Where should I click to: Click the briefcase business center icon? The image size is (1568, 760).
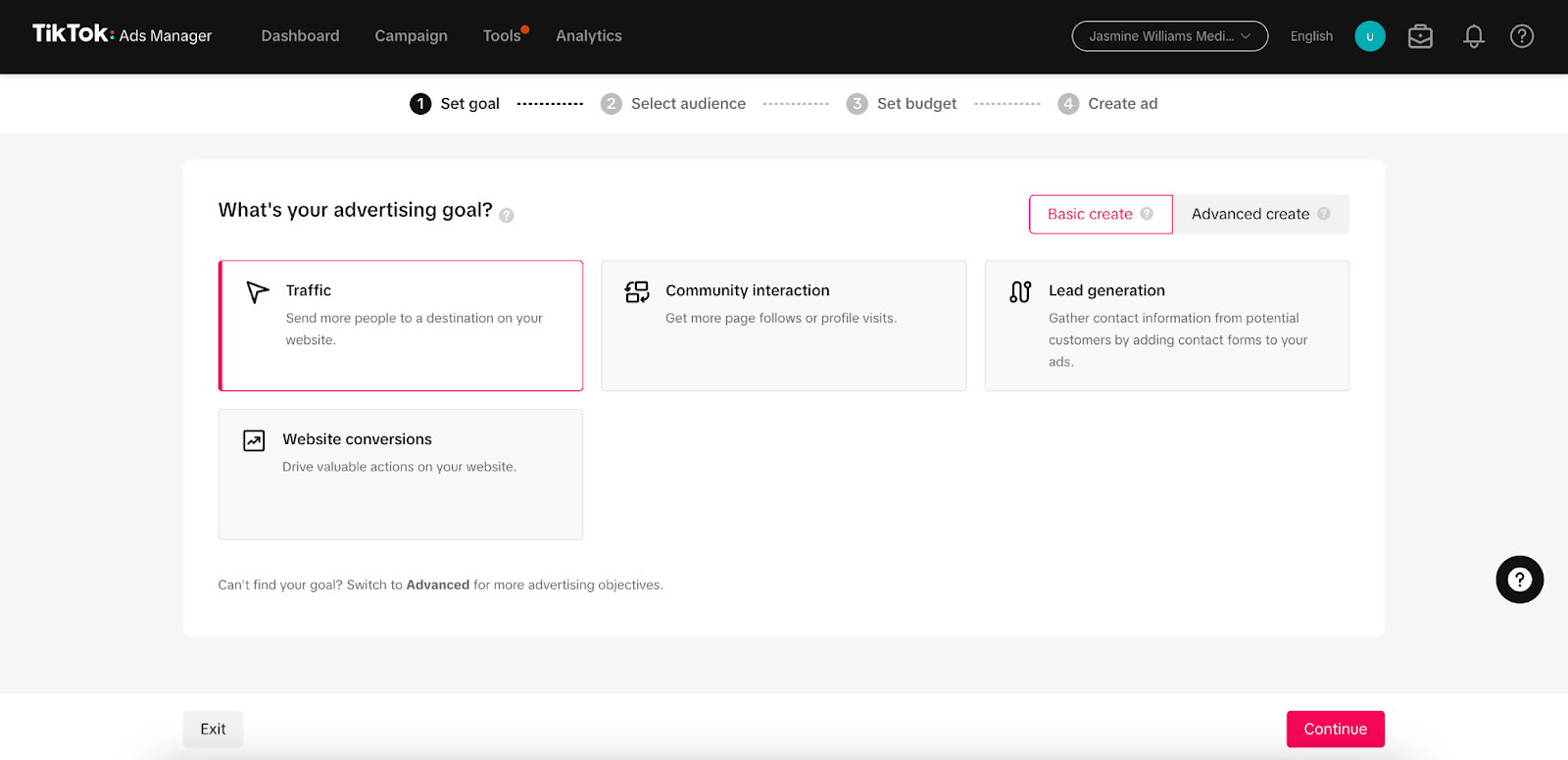point(1420,36)
